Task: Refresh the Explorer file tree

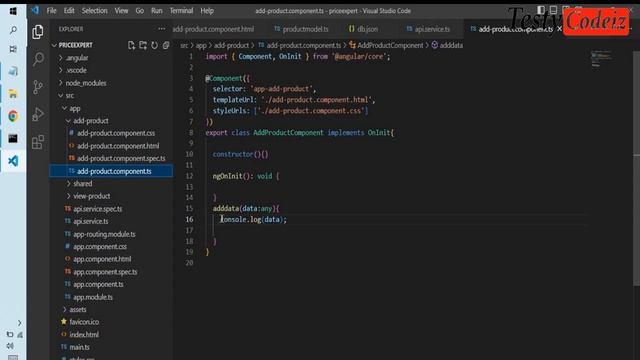Action: 154,45
